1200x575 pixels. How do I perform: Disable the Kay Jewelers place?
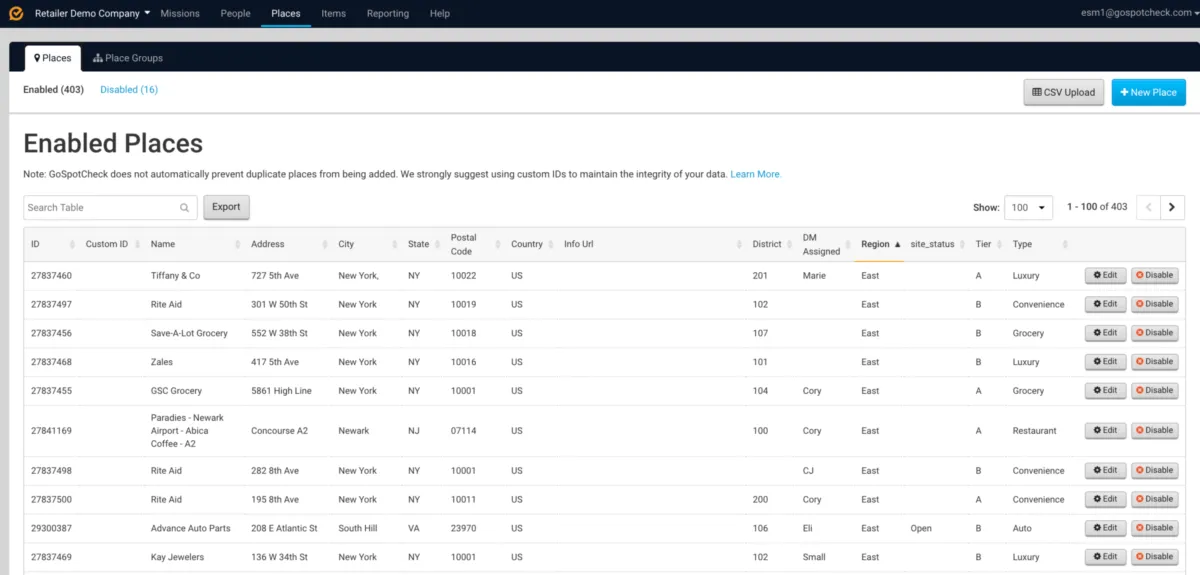1154,557
